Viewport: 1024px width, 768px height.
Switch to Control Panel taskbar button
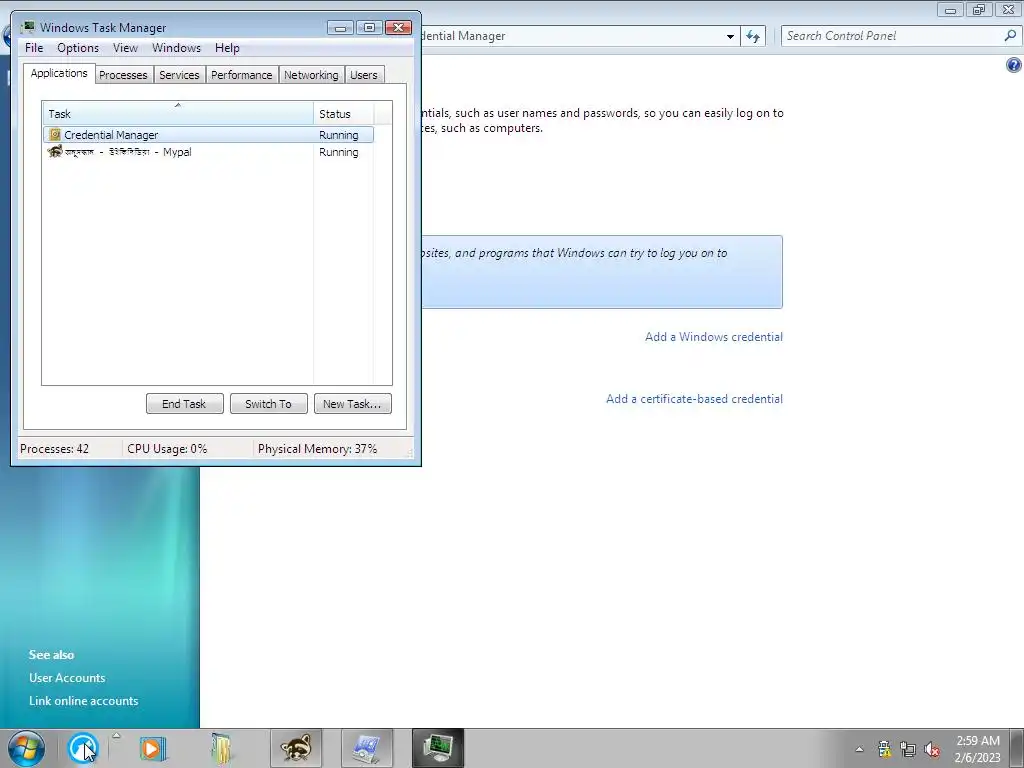(366, 748)
